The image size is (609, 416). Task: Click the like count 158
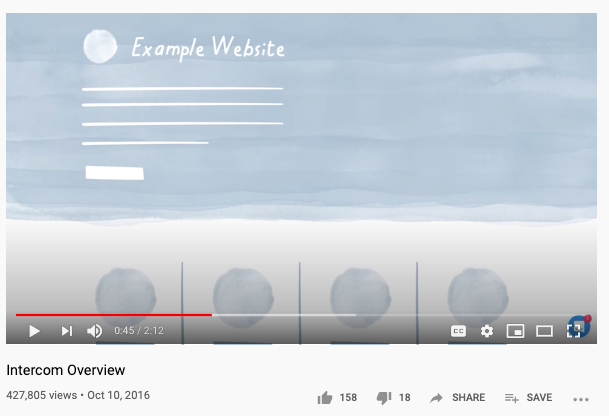[348, 397]
